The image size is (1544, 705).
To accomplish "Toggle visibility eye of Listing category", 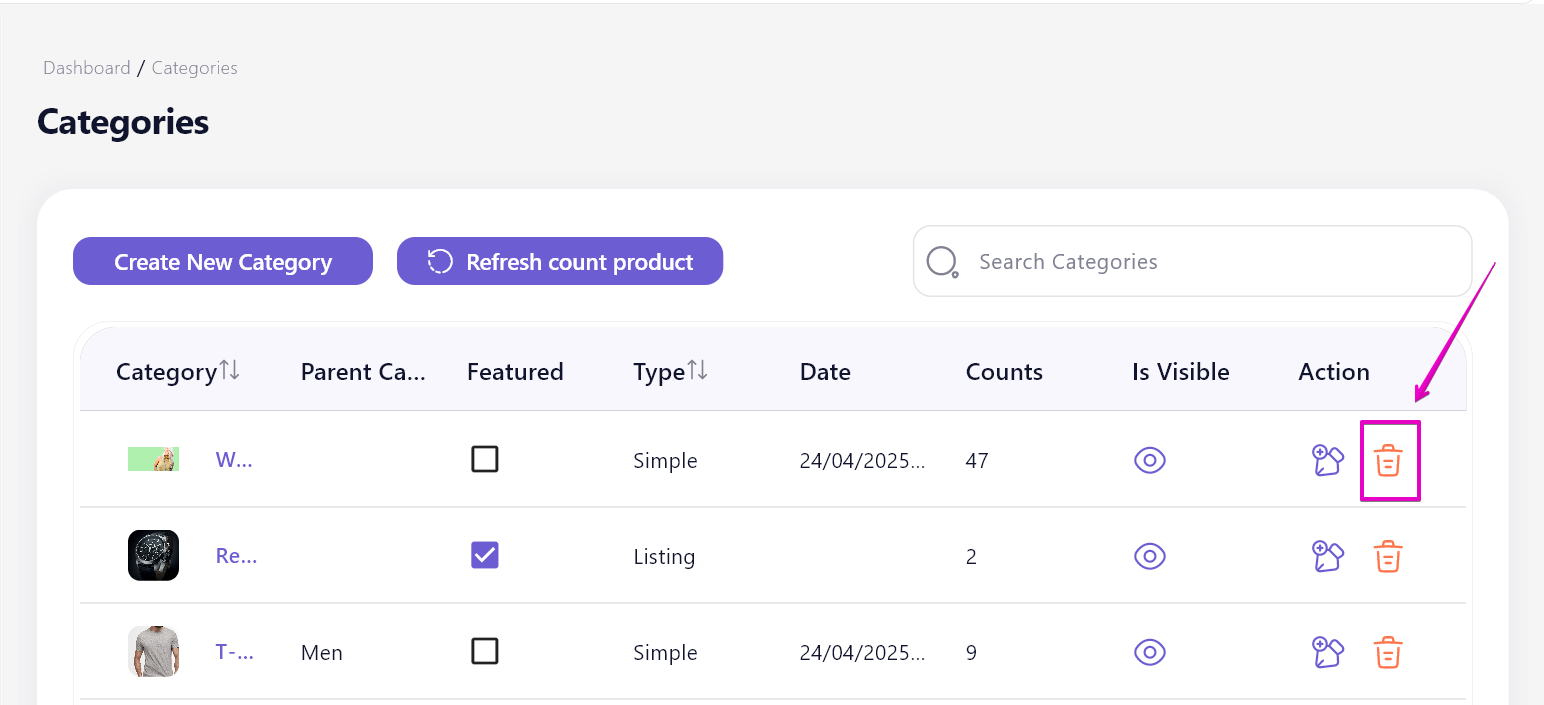I will tap(1150, 557).
